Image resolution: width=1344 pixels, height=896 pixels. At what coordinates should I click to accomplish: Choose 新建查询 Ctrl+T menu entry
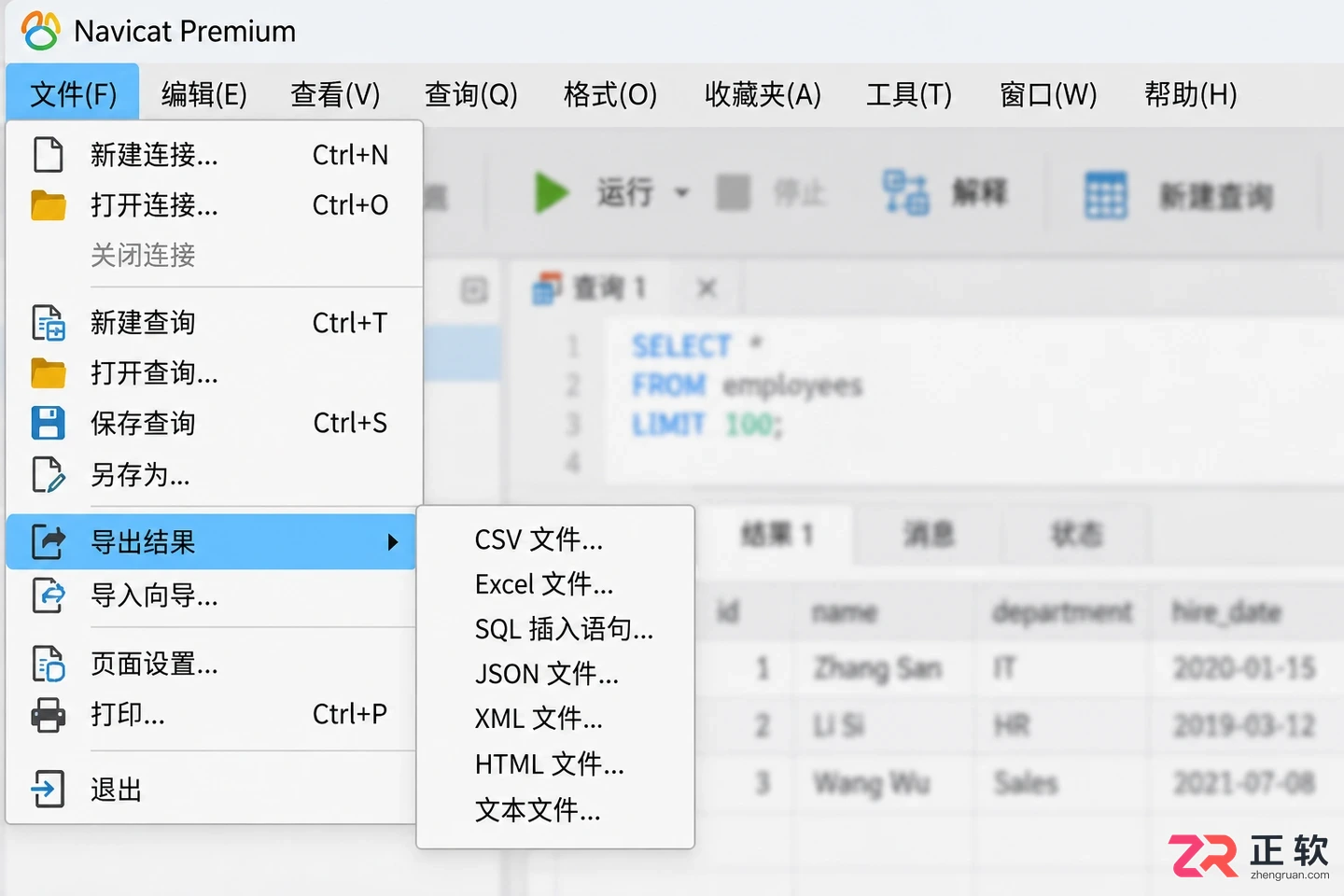click(214, 323)
